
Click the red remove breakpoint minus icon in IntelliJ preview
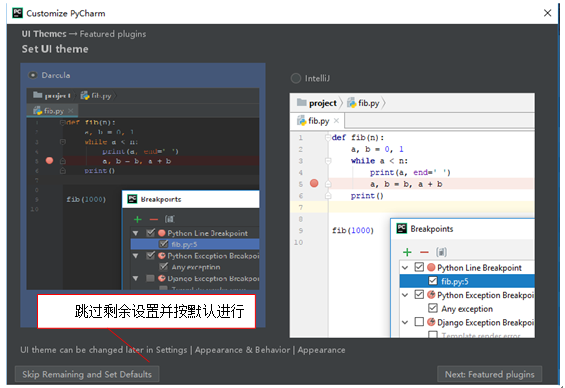point(424,252)
